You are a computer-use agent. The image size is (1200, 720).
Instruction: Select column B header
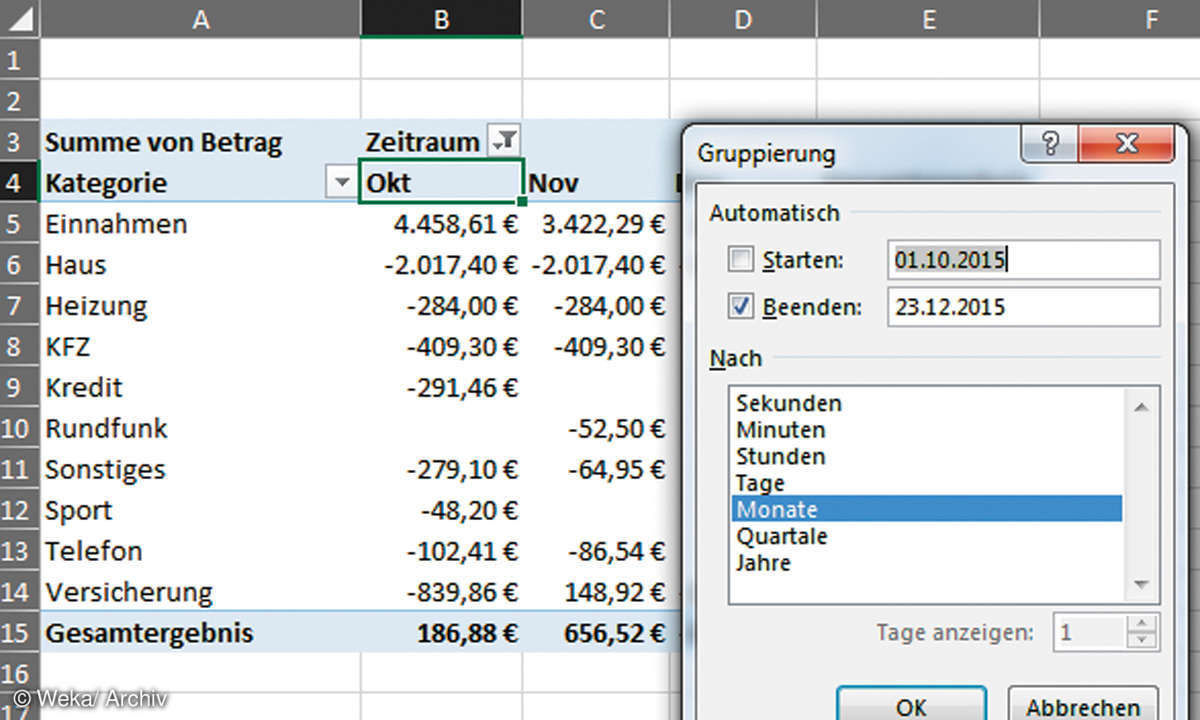click(441, 18)
